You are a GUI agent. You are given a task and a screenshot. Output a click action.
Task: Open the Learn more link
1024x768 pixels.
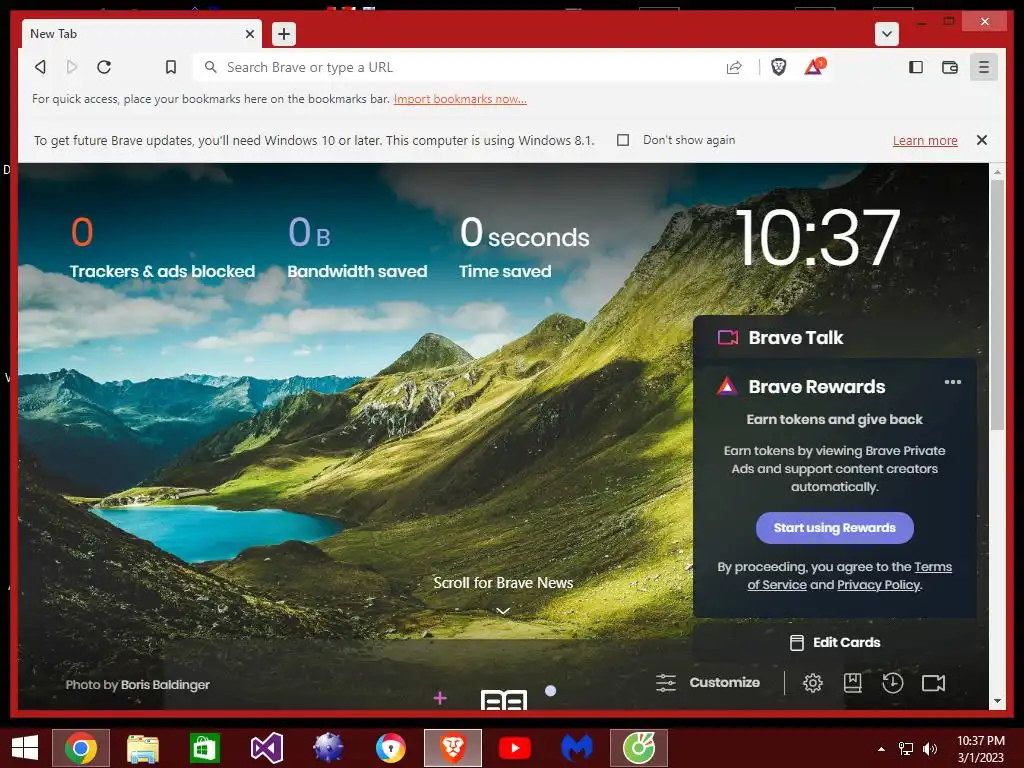925,140
